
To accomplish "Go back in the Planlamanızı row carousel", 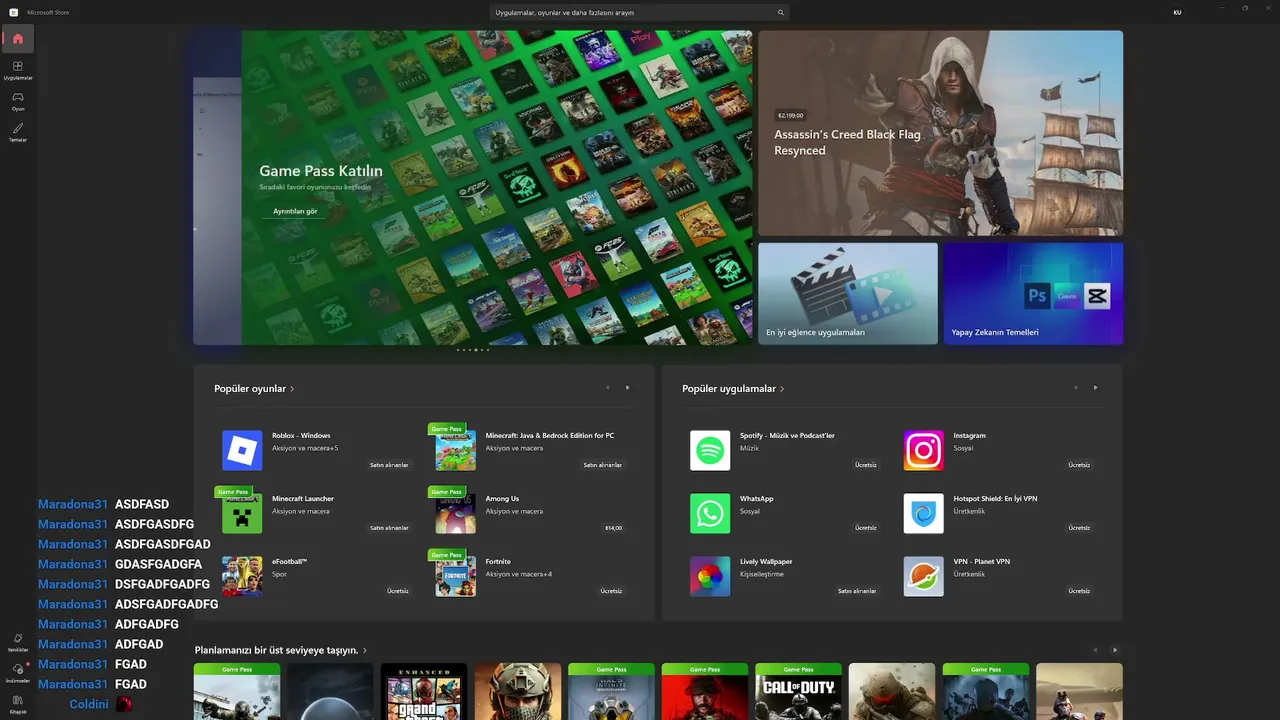I will [x=1095, y=650].
